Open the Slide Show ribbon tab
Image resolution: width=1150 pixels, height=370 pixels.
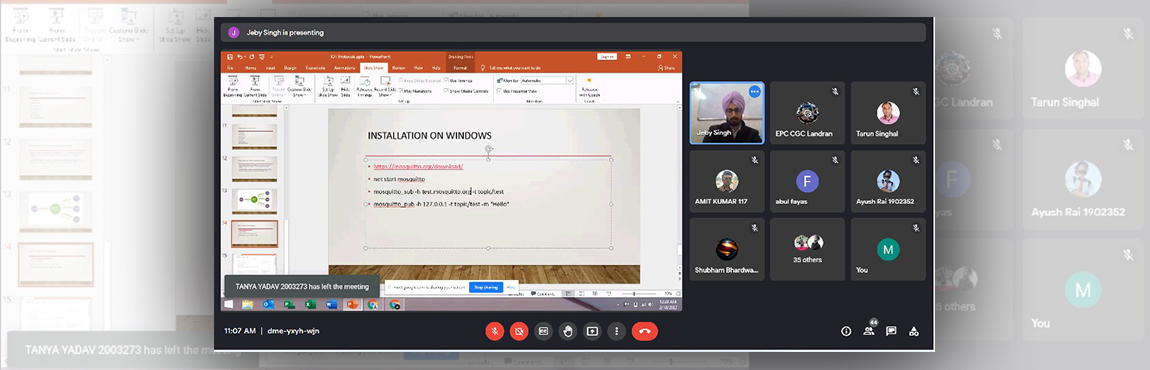pyautogui.click(x=374, y=68)
